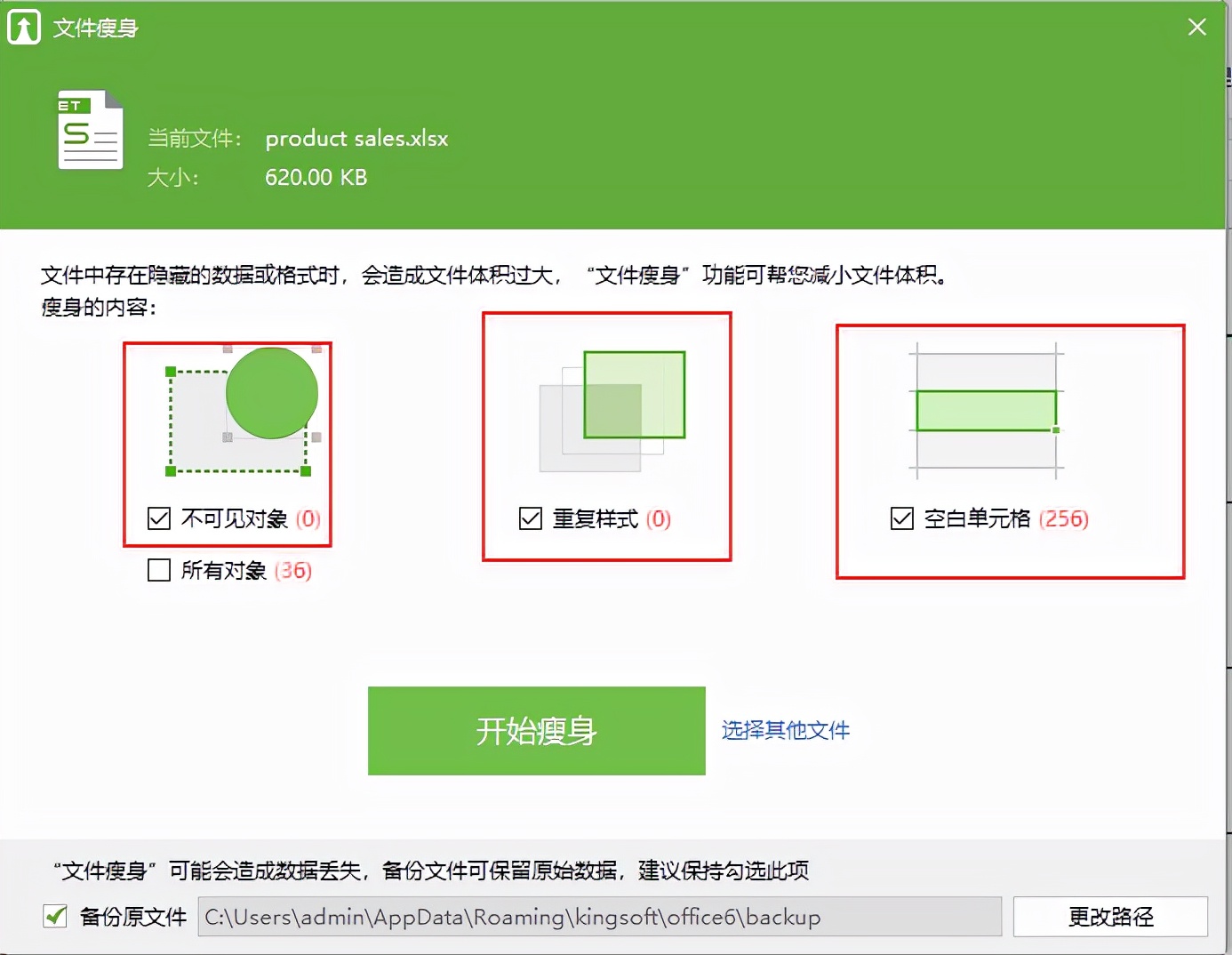Click the 更改路径 change path button

(1110, 916)
